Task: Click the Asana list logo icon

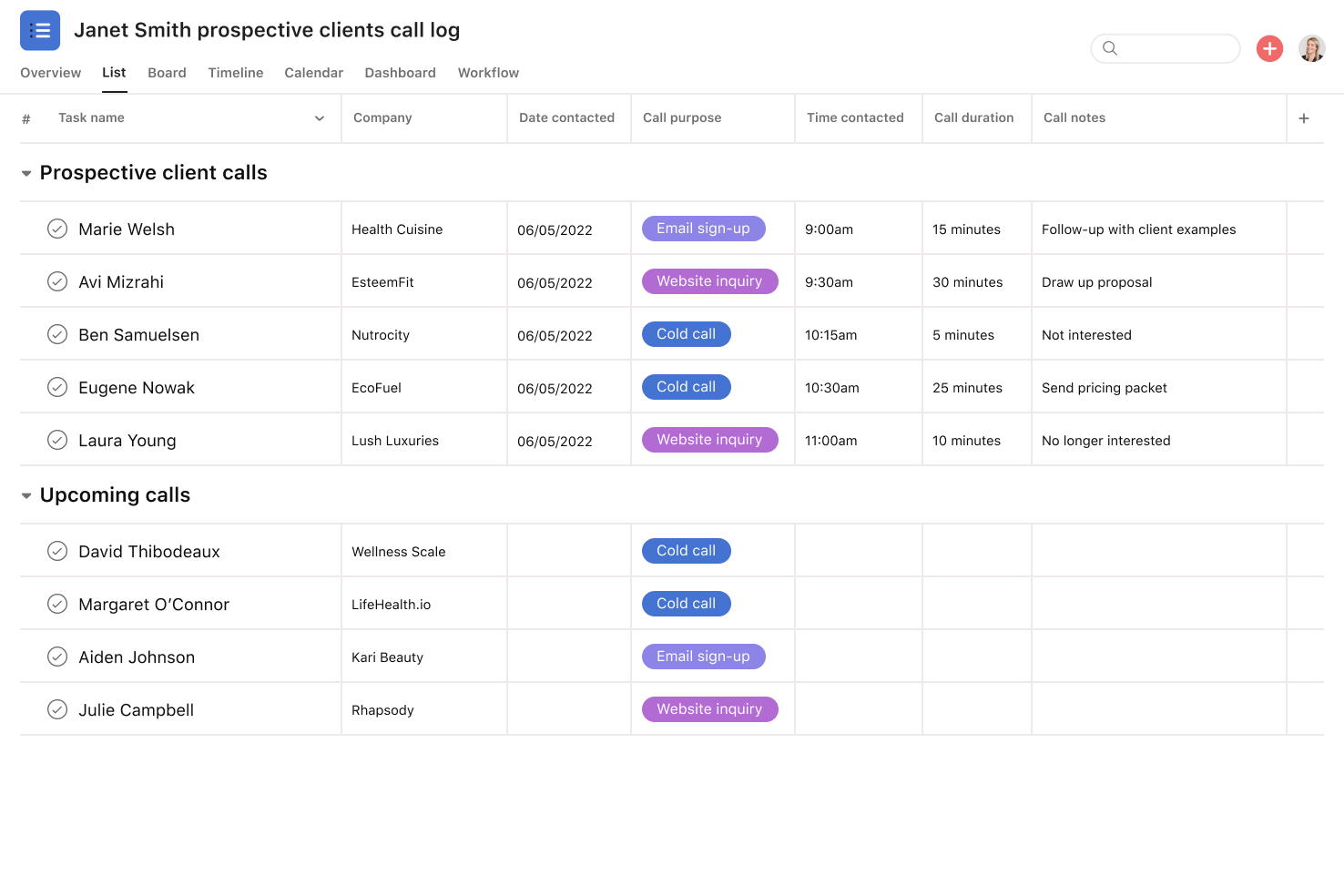Action: coord(39,30)
